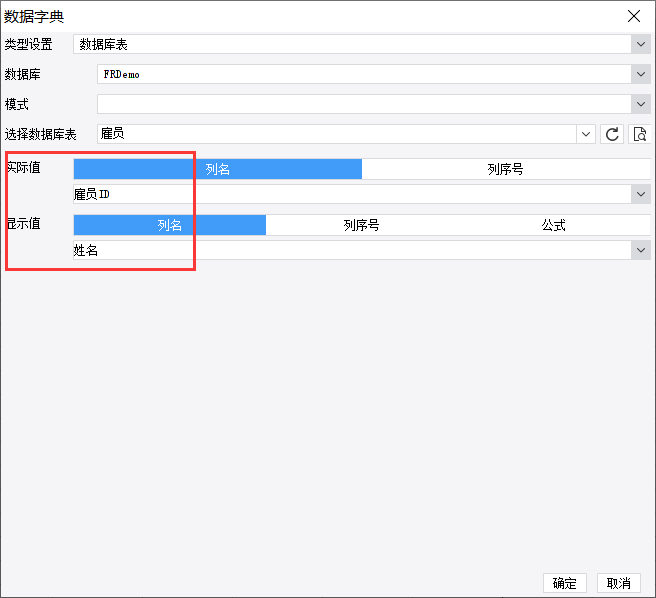656x598 pixels.
Task: Switch 显示值 to 公式
Action: click(x=554, y=225)
